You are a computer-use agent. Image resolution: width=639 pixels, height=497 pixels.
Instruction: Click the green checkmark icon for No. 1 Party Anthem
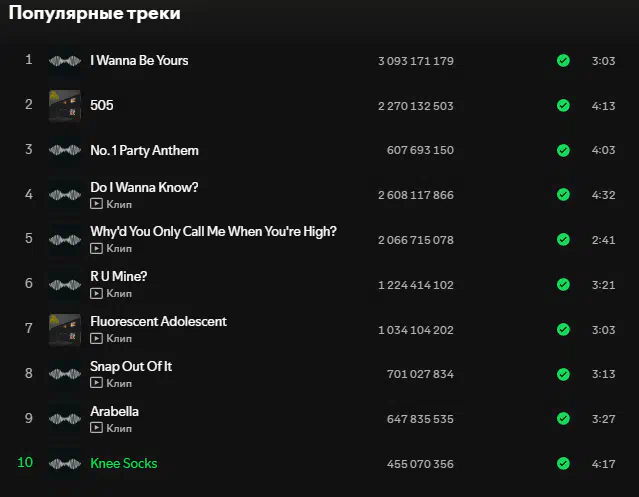[x=563, y=150]
